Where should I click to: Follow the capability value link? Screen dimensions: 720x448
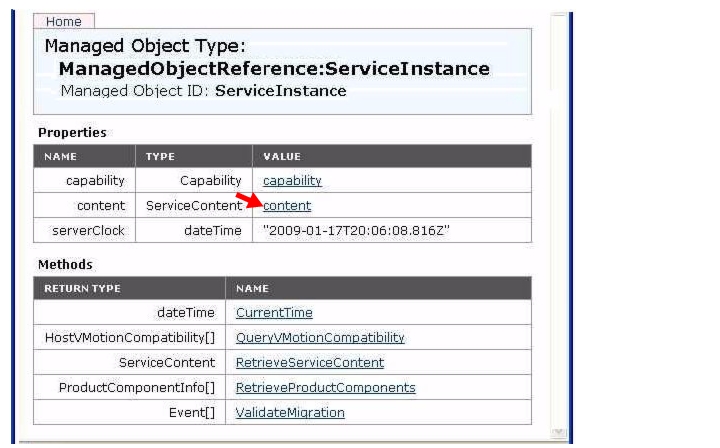(x=292, y=180)
